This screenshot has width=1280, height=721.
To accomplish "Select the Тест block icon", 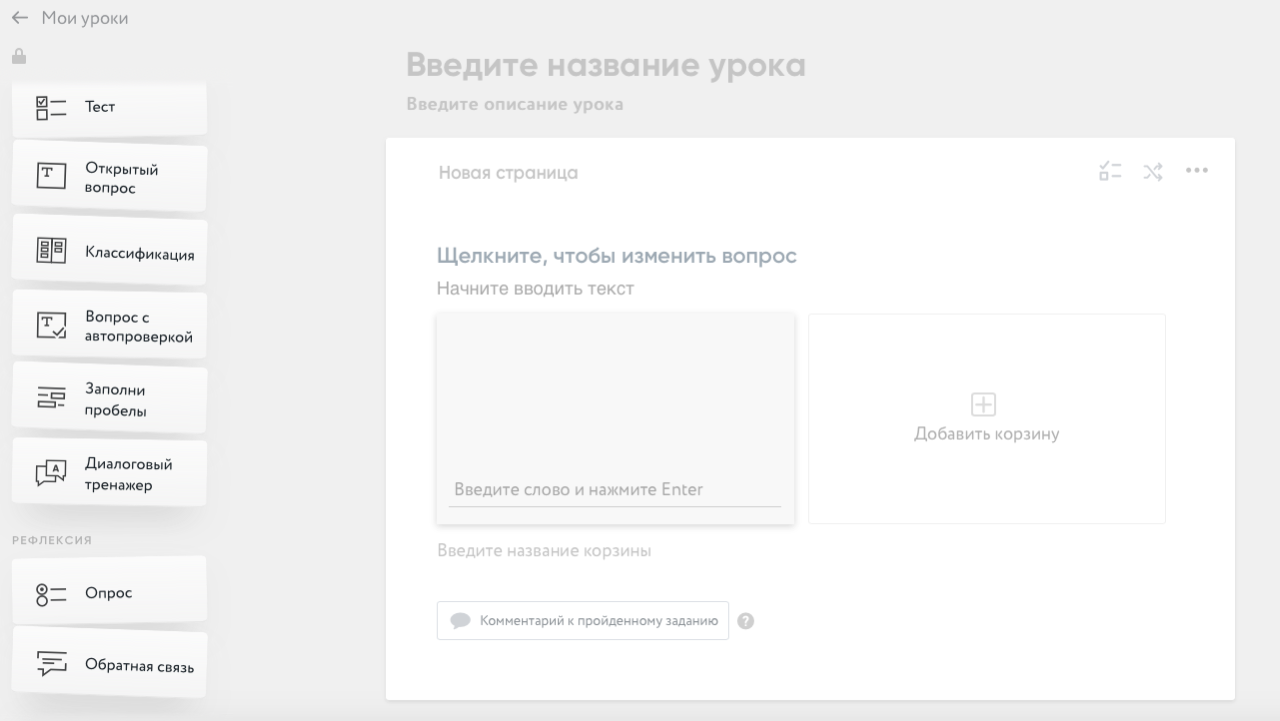I will click(51, 107).
